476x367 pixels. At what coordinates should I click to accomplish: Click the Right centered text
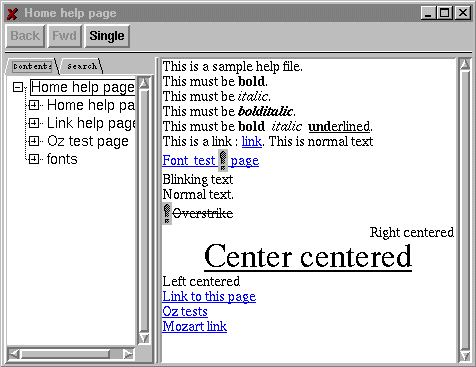coord(412,232)
